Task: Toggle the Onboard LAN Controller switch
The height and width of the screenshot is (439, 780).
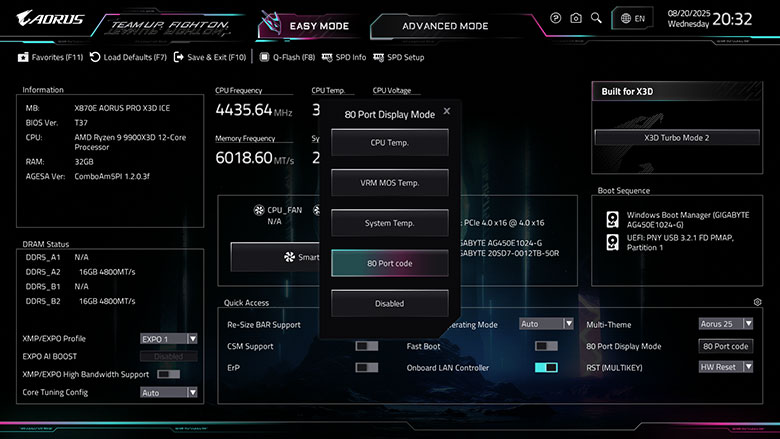Action: pos(546,368)
